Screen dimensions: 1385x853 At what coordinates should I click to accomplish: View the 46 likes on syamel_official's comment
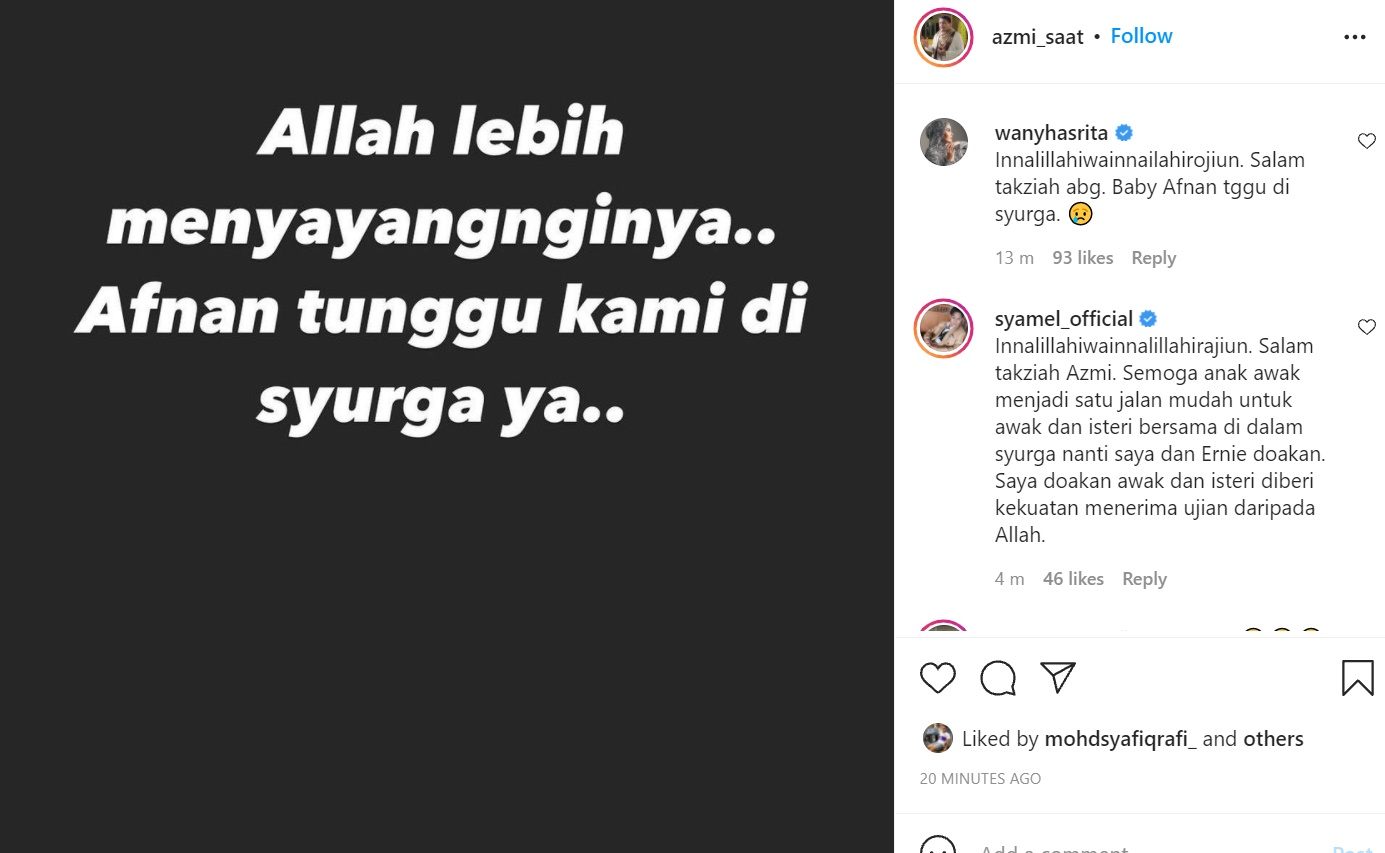pyautogui.click(x=1074, y=579)
